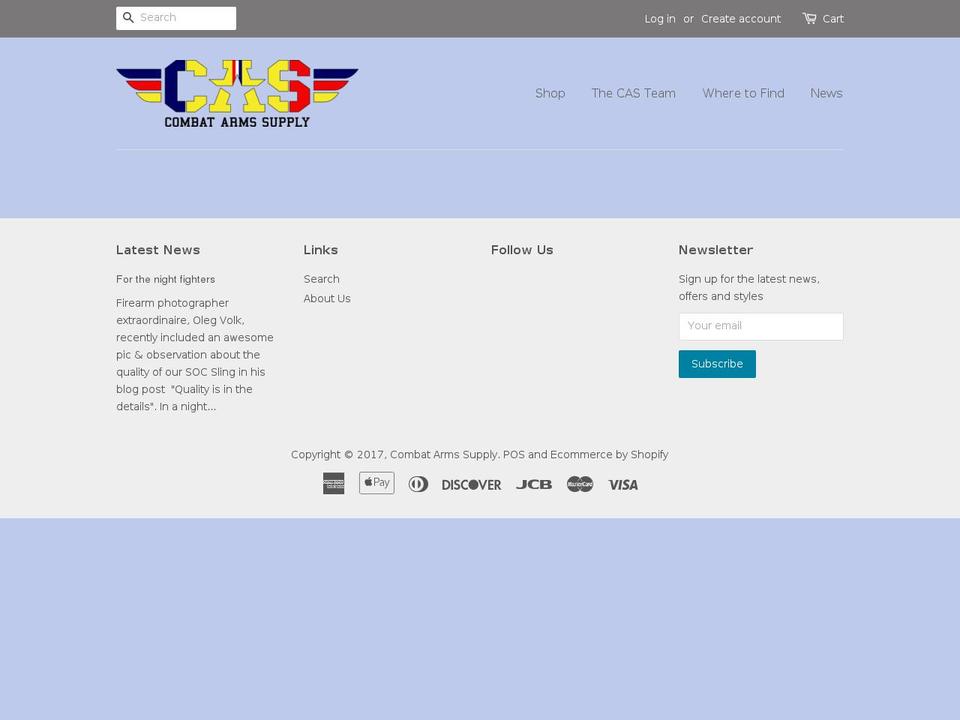The image size is (960, 720).
Task: Click the Subscribe button
Action: 717,364
